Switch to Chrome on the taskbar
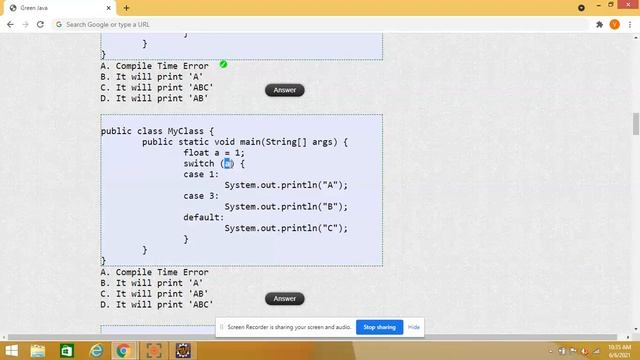640x360 pixels. click(x=124, y=351)
